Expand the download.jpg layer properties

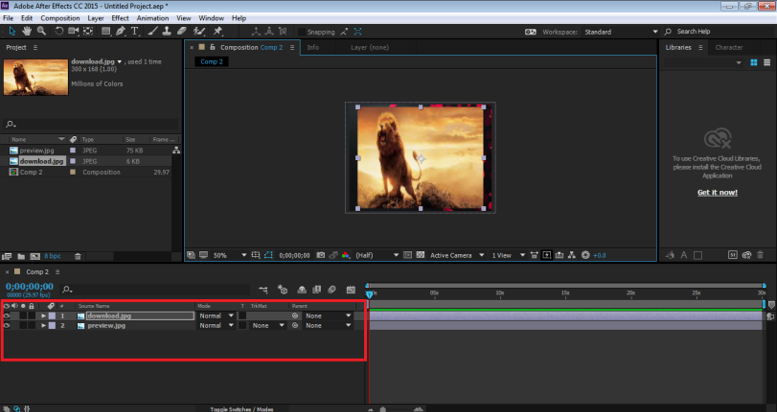pos(43,315)
